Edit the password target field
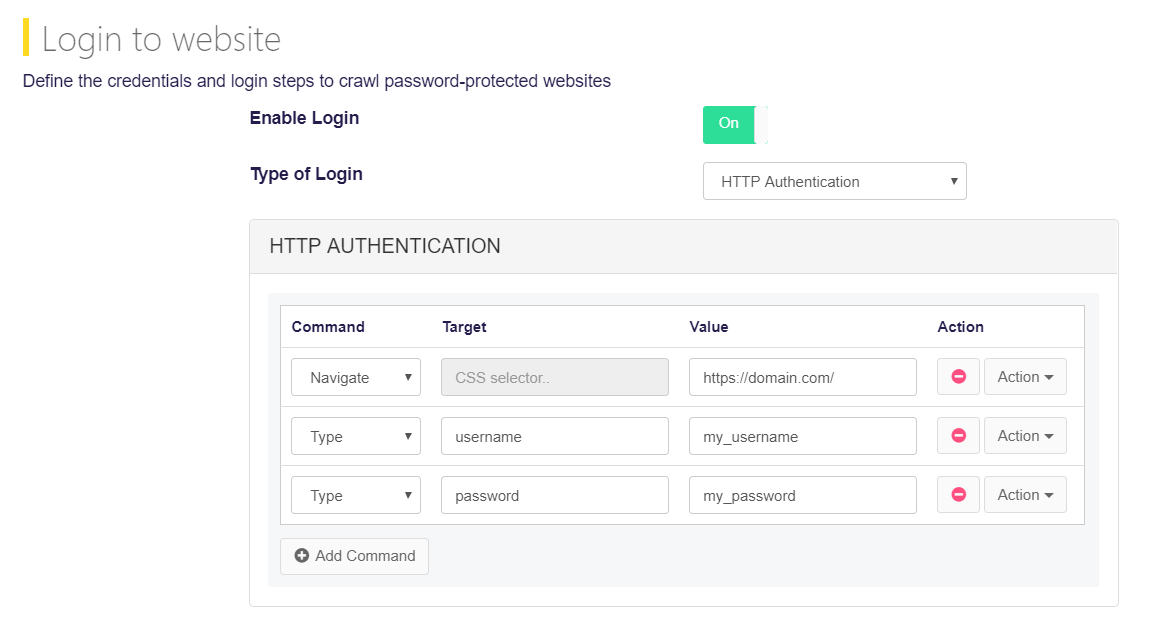Screen dimensions: 1151x620 (x=555, y=495)
